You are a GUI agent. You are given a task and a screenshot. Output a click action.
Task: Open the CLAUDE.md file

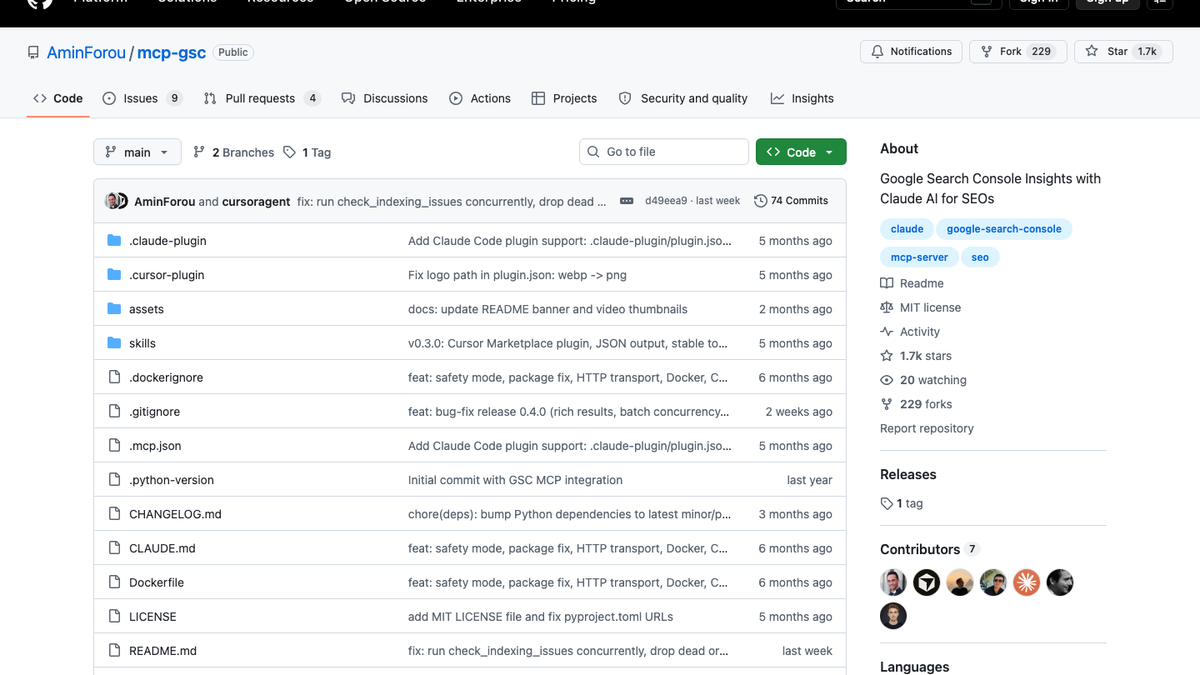pos(162,548)
